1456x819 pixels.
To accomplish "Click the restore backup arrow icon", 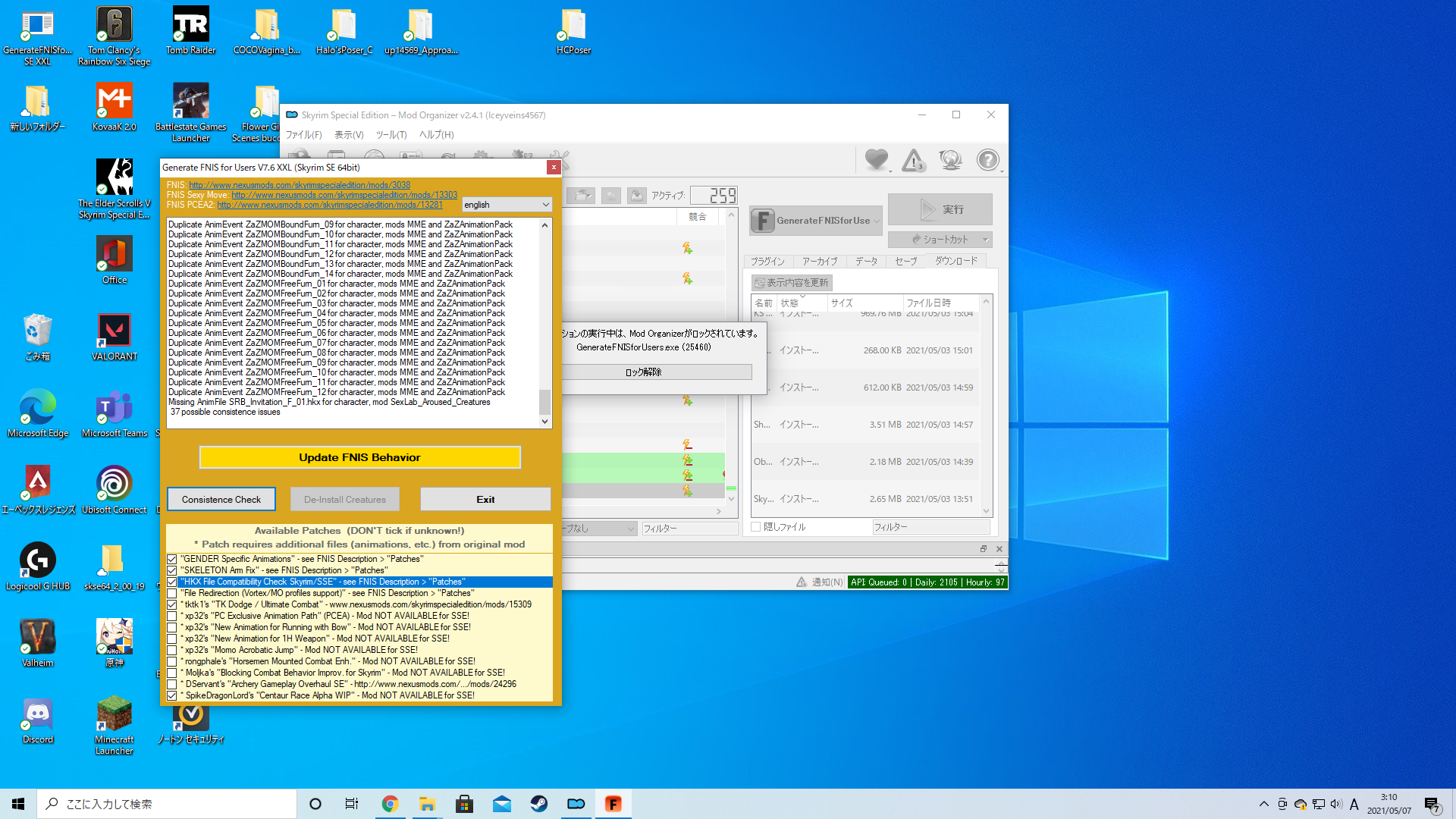I will (x=611, y=196).
